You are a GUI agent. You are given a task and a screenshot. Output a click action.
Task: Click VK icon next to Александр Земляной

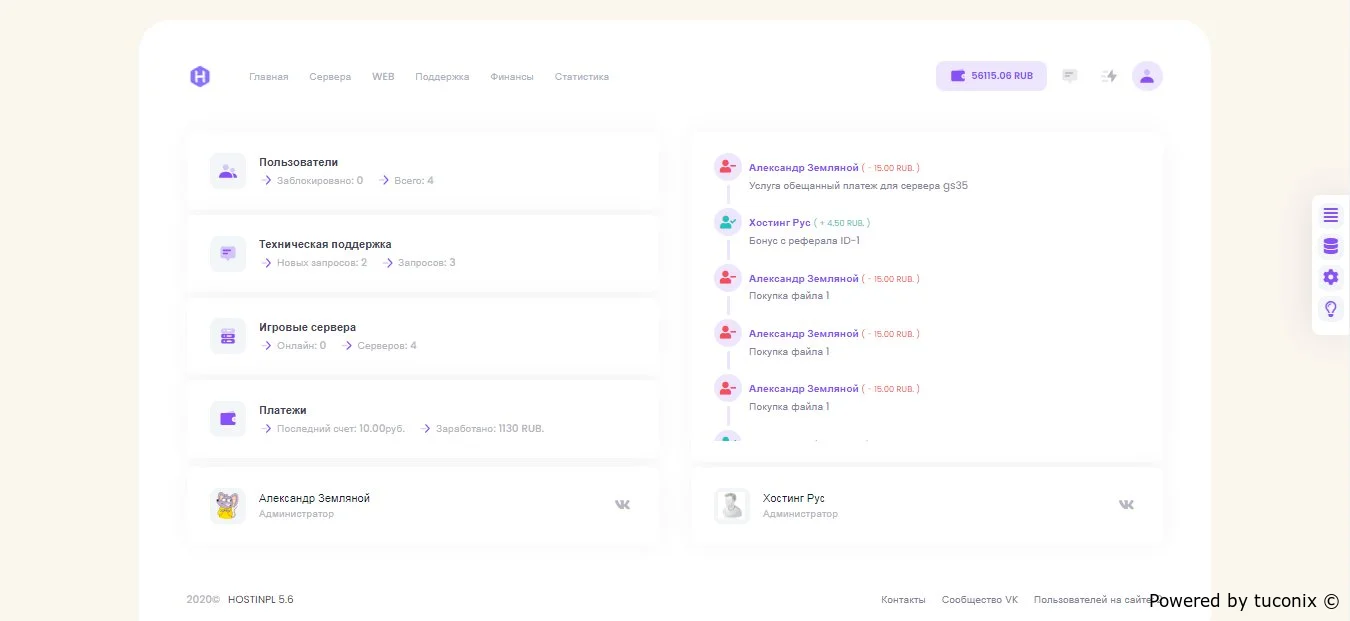tap(622, 505)
